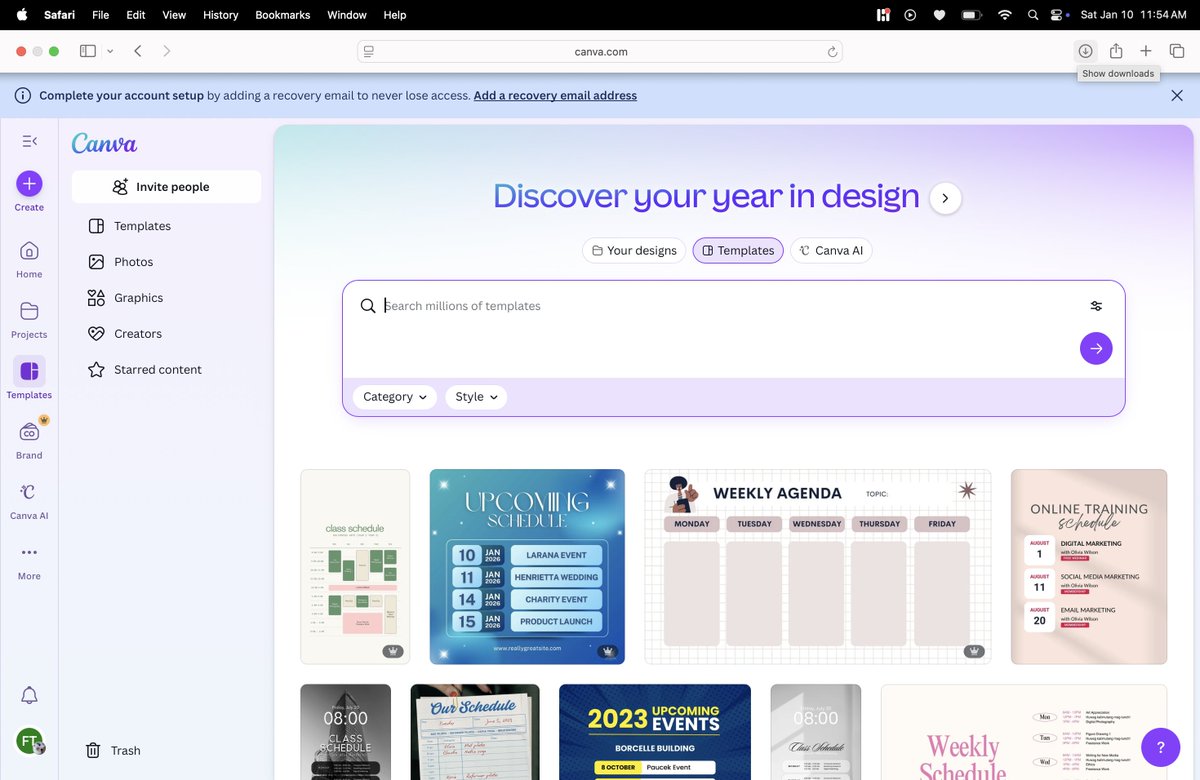Viewport: 1200px width, 780px height.
Task: Select the Templates pill tab
Action: [738, 250]
